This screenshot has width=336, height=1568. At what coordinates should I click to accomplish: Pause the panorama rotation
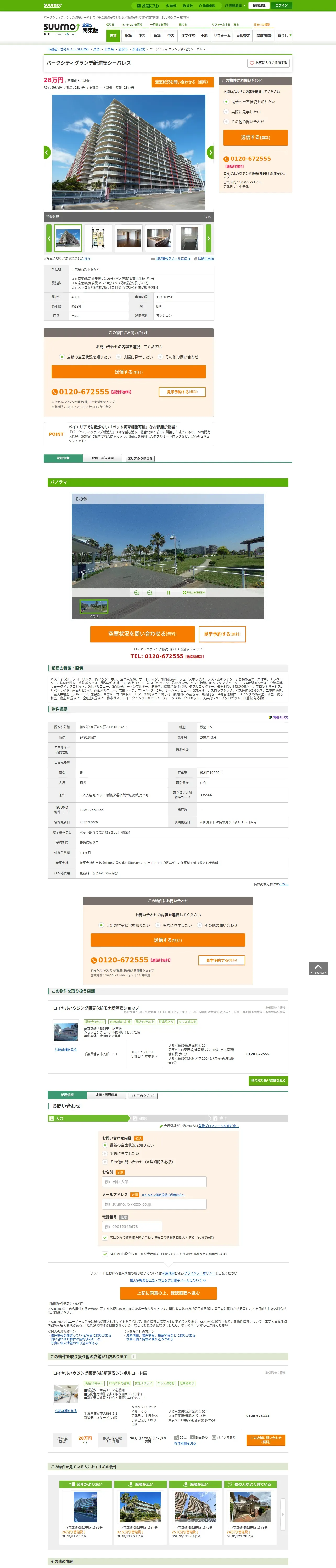168,592
